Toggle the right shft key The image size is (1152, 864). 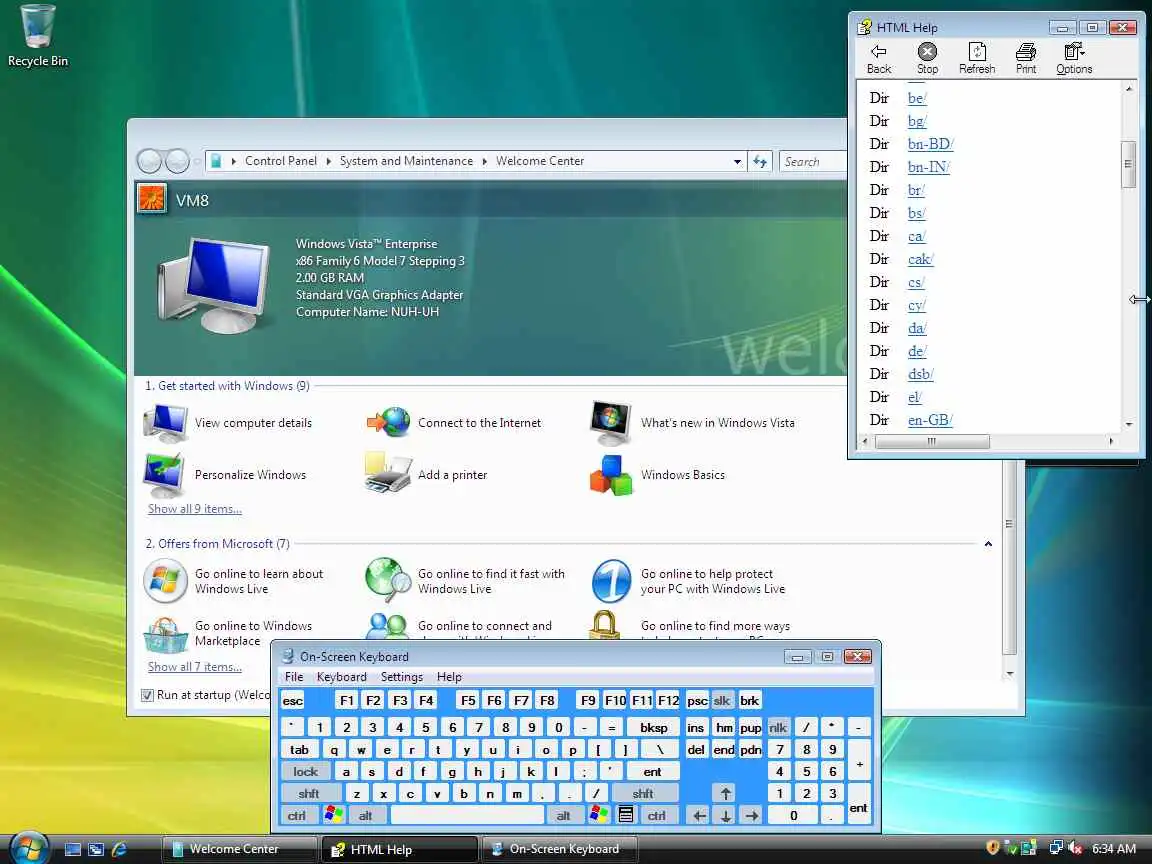[643, 793]
